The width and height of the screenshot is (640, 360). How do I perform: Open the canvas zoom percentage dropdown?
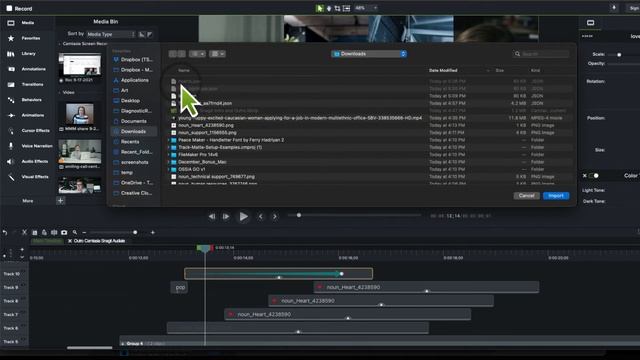[366, 8]
